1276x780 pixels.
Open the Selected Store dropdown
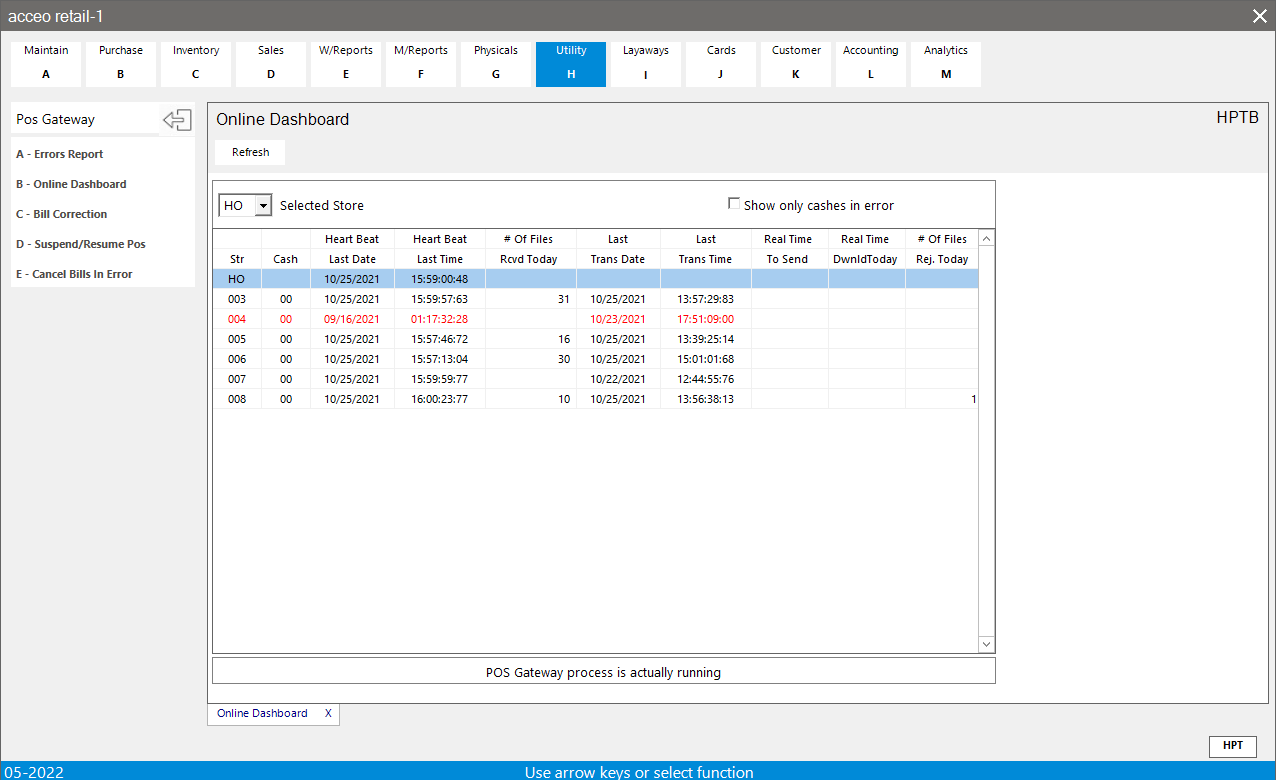[x=263, y=204]
